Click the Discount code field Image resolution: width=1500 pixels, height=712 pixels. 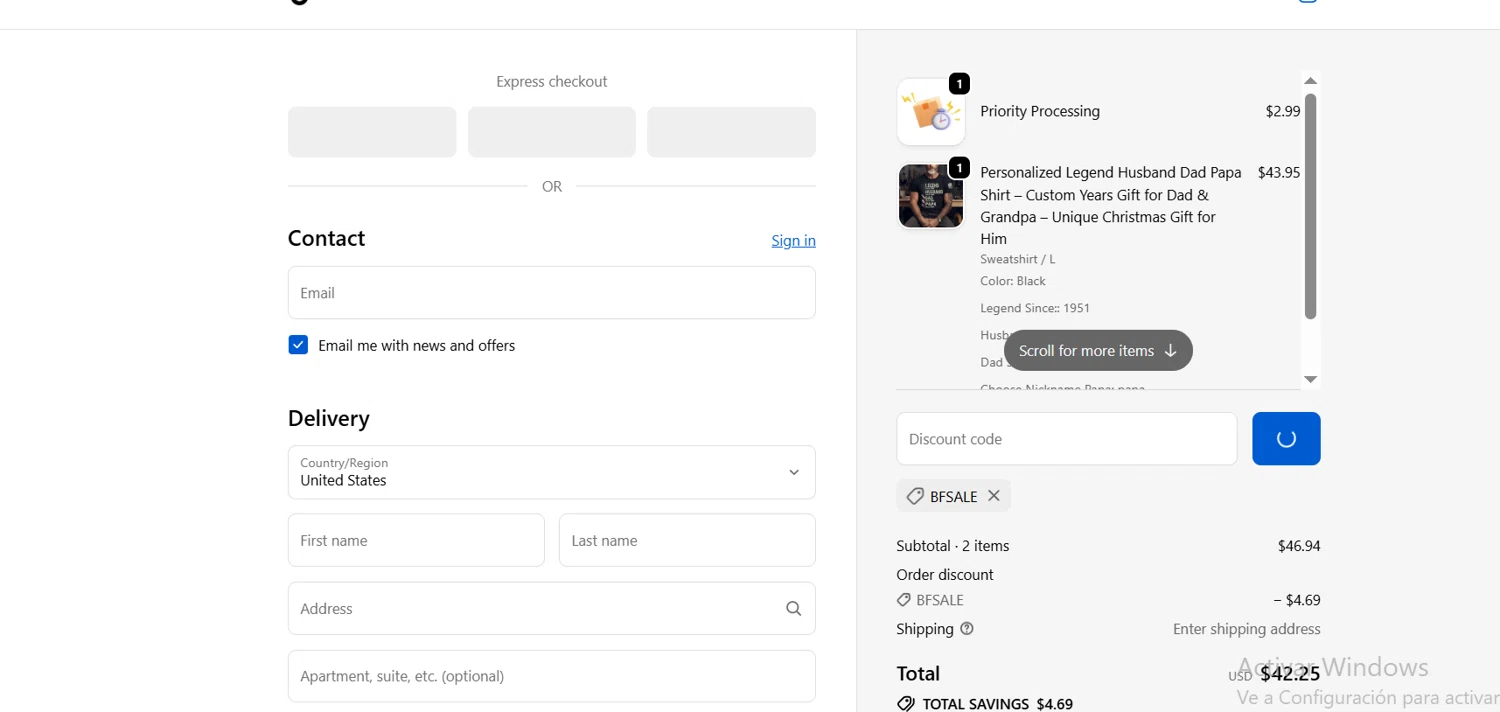(1067, 439)
